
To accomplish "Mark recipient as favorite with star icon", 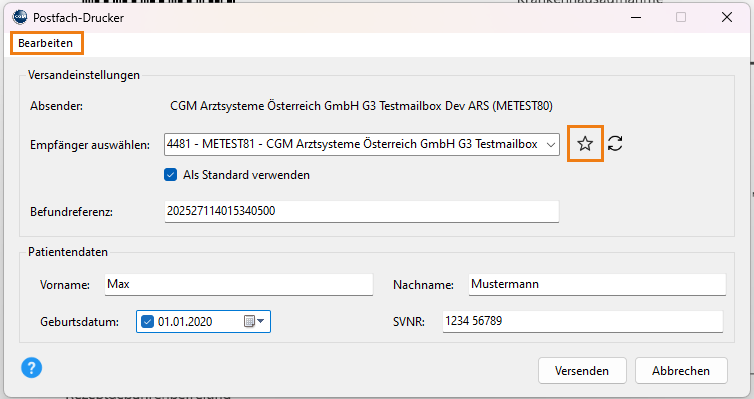I will coord(585,144).
